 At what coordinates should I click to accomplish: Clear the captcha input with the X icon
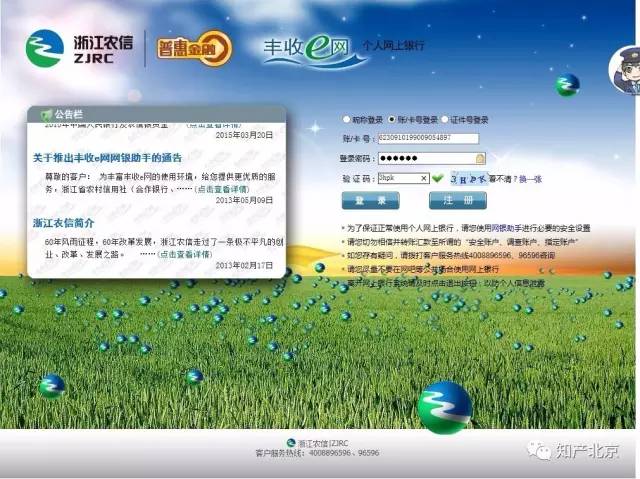(x=424, y=178)
